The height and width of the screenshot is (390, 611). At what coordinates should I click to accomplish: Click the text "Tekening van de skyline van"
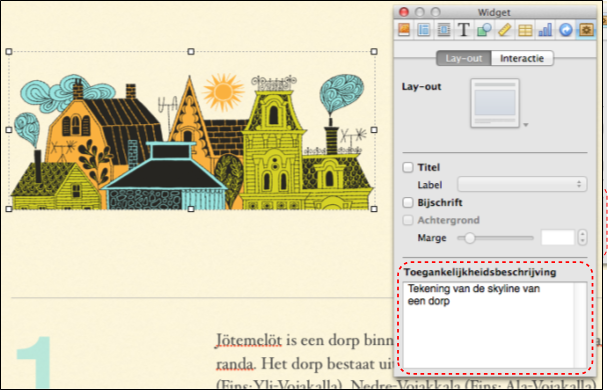click(474, 289)
